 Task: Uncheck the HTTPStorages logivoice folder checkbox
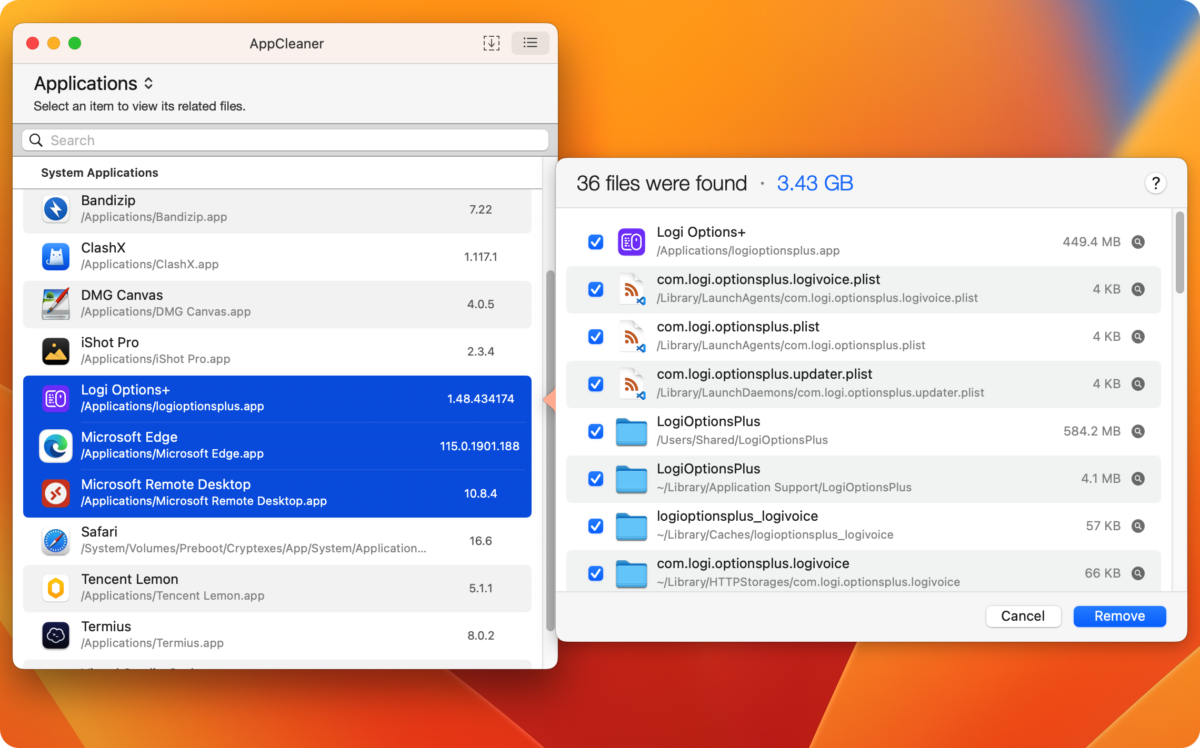(x=596, y=573)
